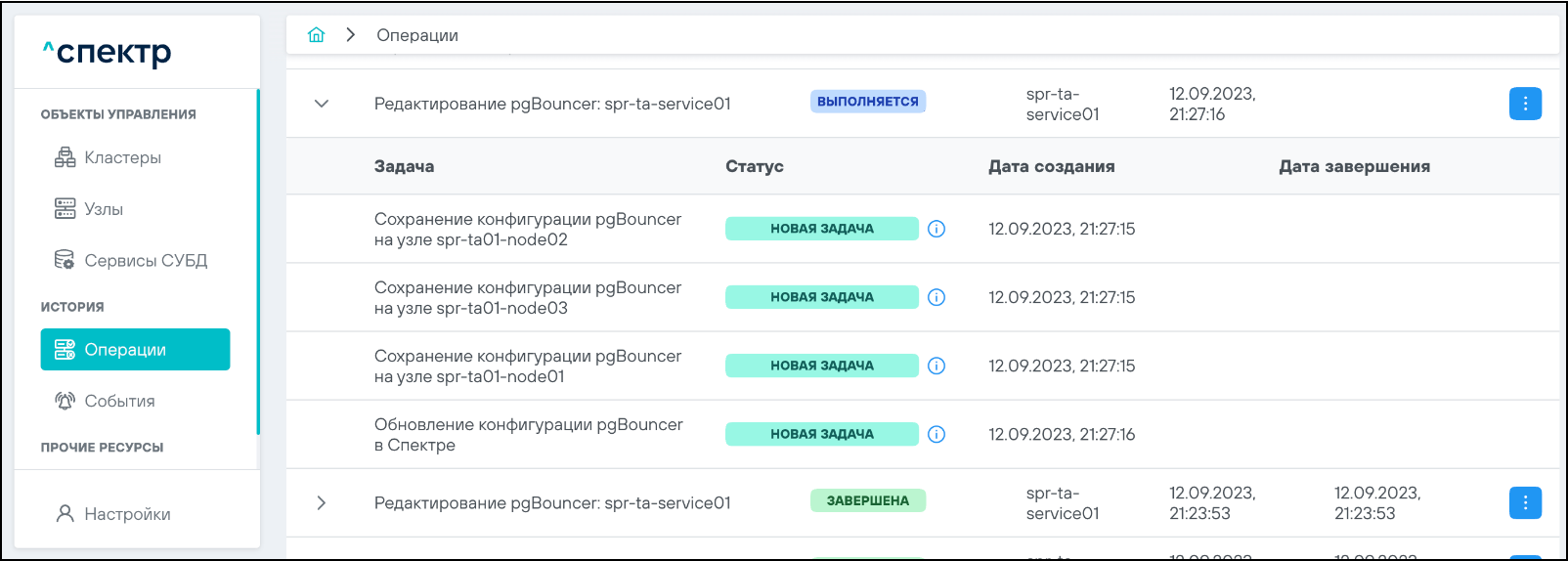The width and height of the screenshot is (1568, 561).
Task: Click the Операции breadcrumb link
Action: click(417, 35)
